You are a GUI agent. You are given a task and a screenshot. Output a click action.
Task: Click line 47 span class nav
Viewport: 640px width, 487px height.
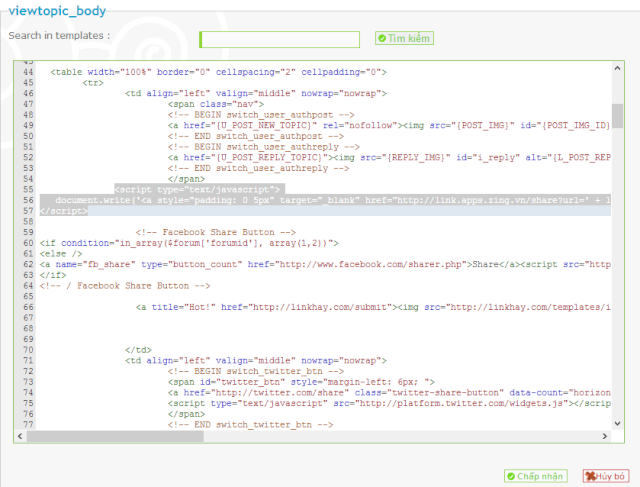click(x=216, y=104)
